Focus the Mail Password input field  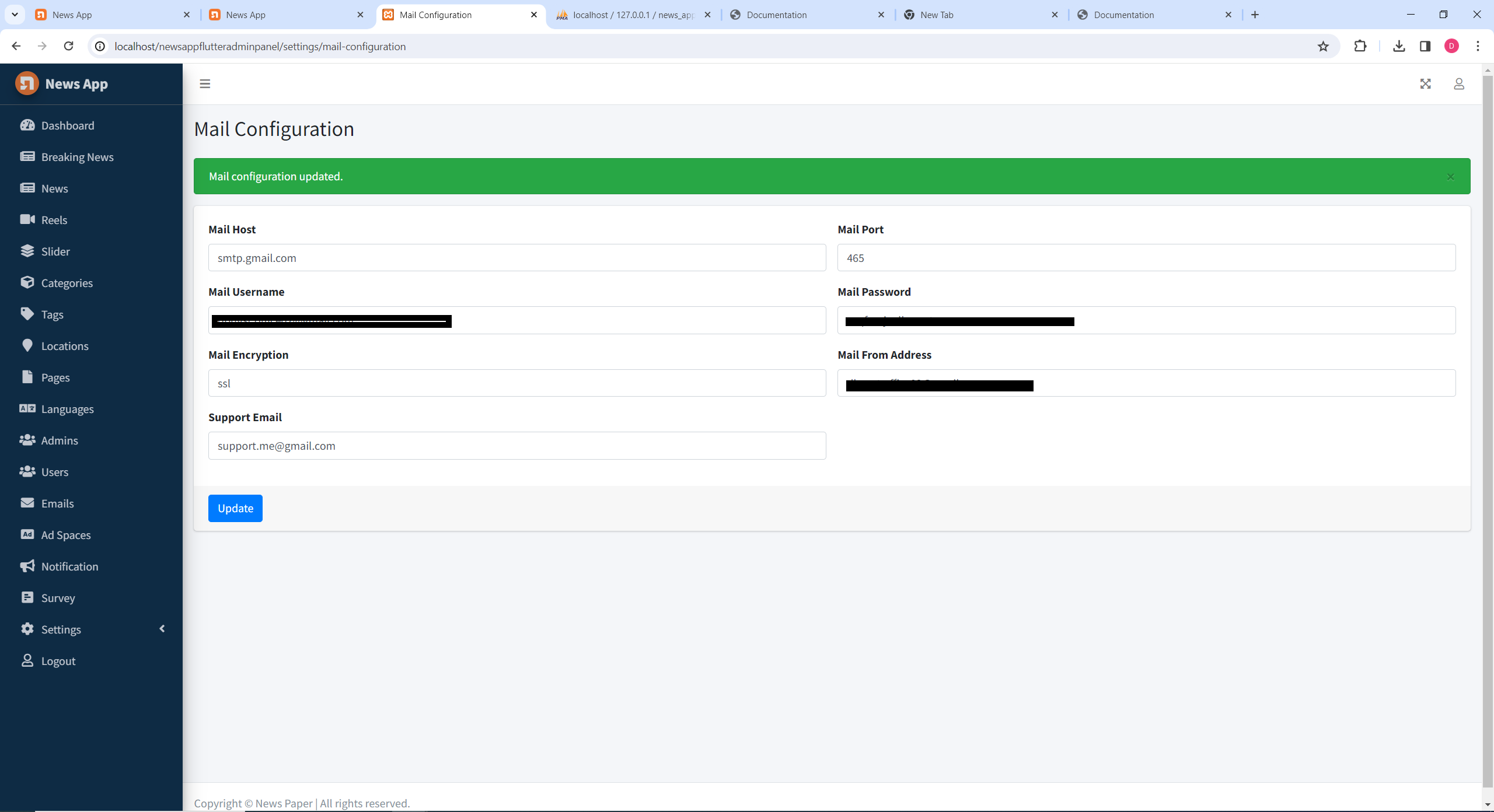(1146, 320)
